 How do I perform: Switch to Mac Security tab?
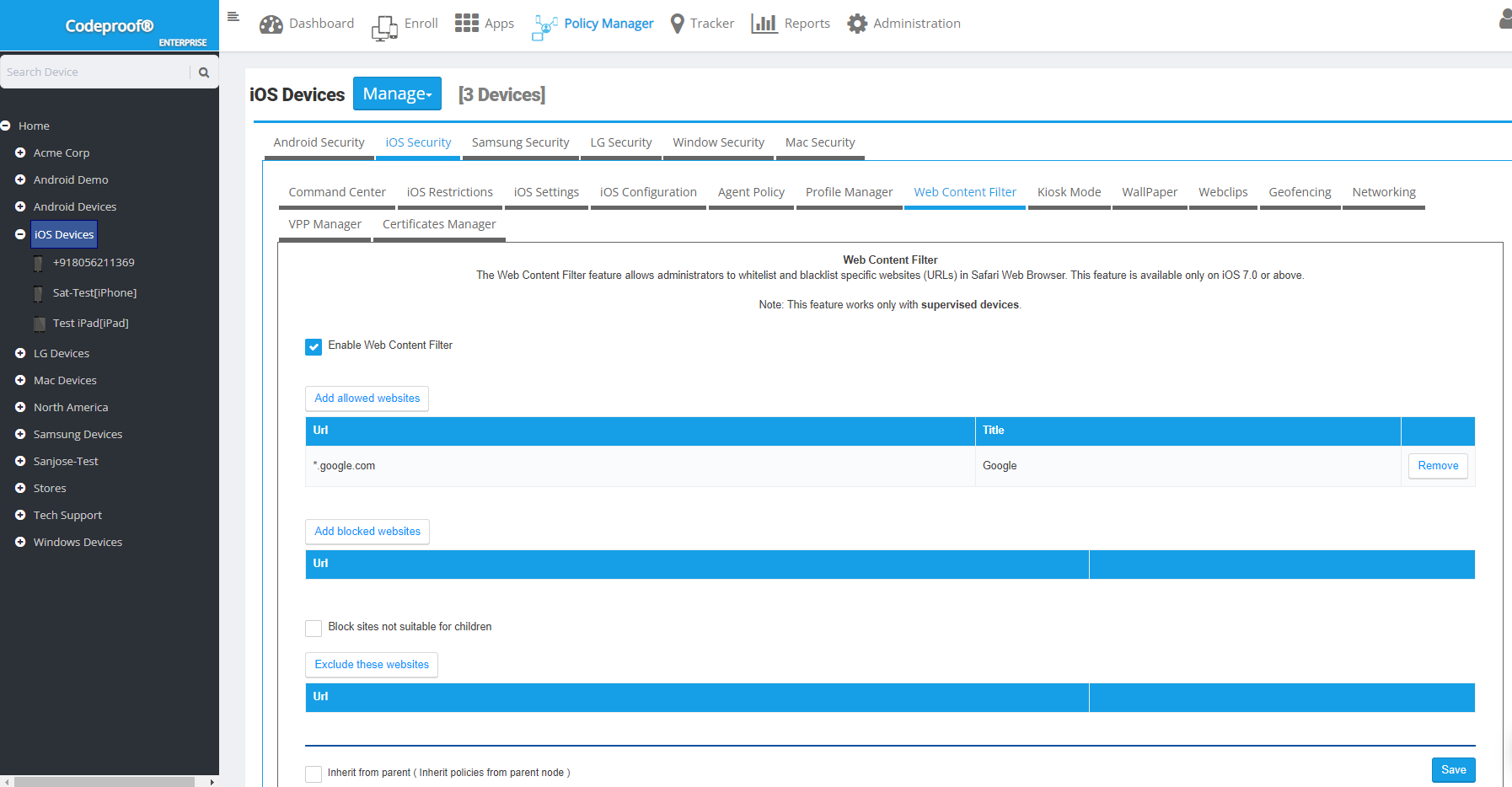(820, 142)
